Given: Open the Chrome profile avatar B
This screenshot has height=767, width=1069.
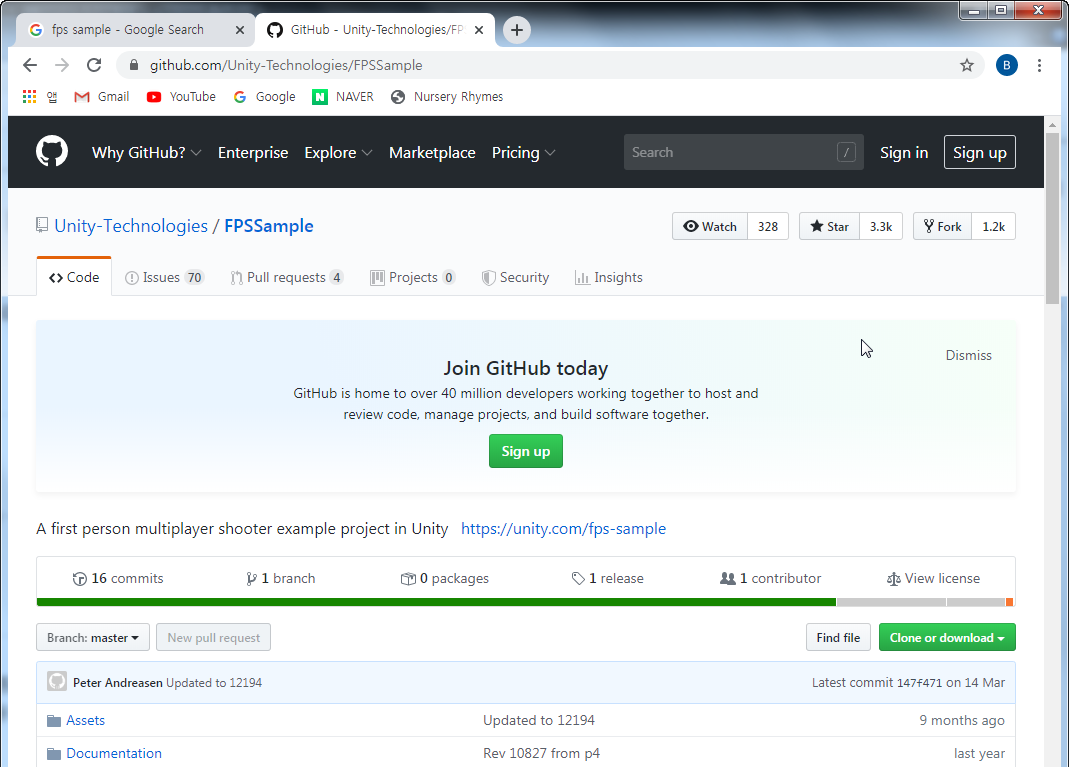Looking at the screenshot, I should pos(1006,65).
